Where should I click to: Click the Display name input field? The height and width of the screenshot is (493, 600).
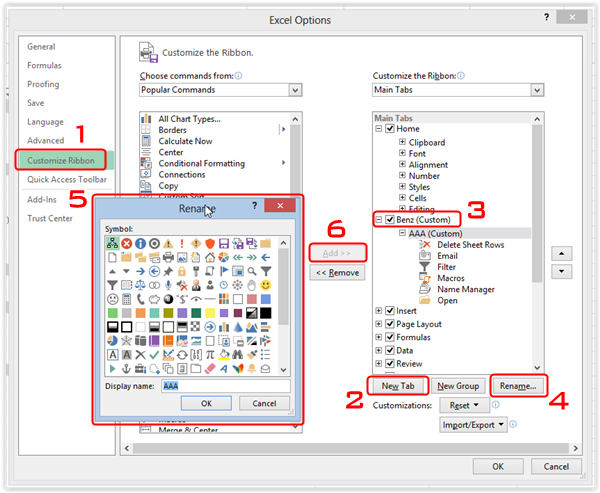pos(226,386)
